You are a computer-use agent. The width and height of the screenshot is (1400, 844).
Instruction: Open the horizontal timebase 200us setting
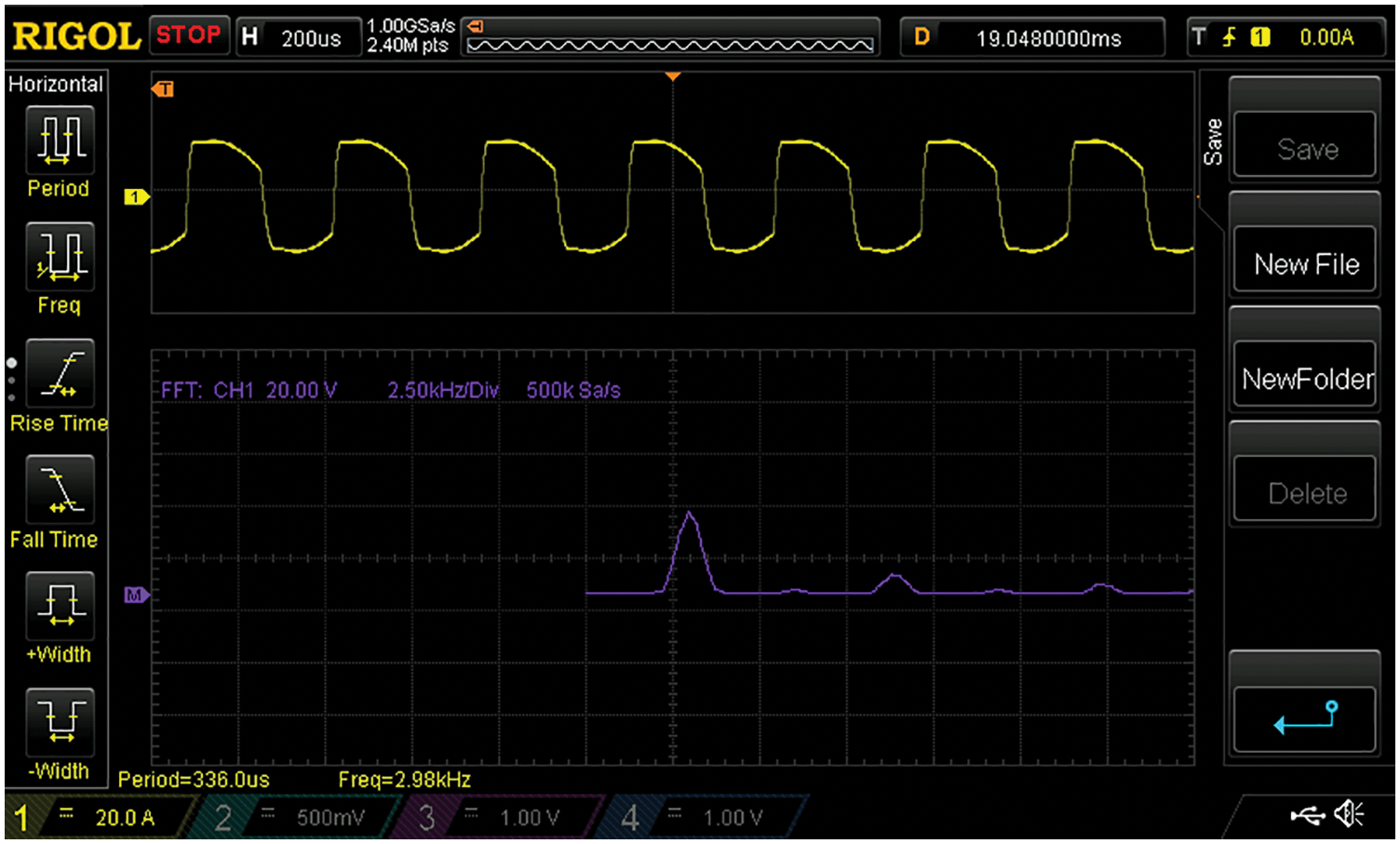click(299, 38)
